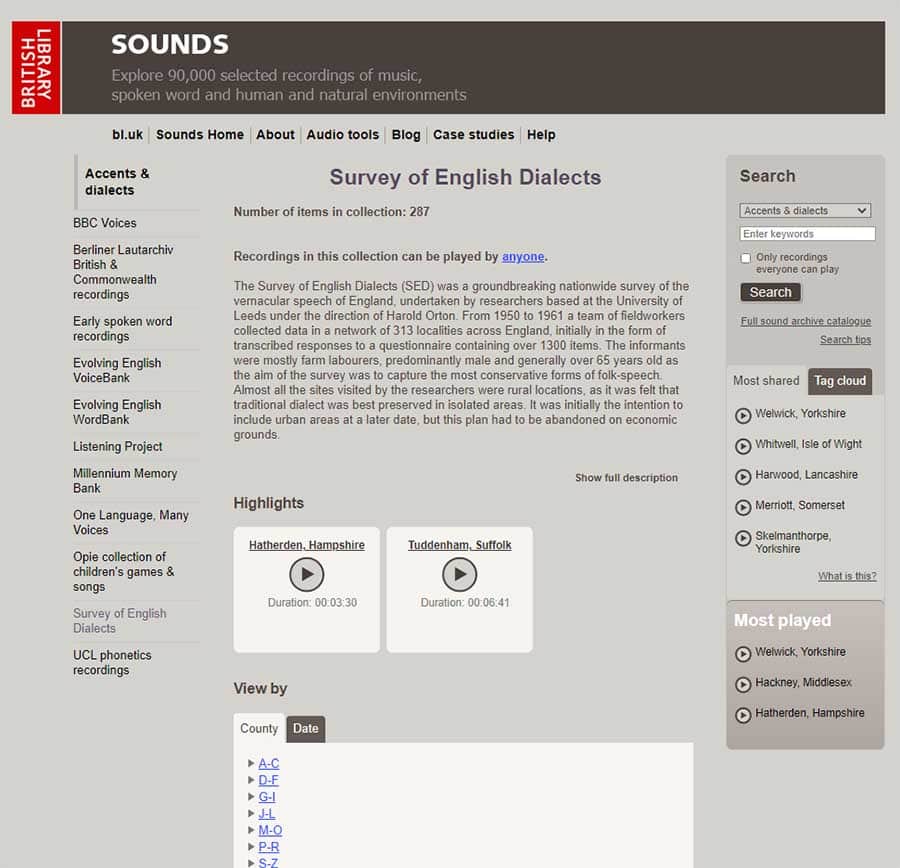900x868 pixels.
Task: Open UCL phonetics recordings collection
Action: click(112, 662)
